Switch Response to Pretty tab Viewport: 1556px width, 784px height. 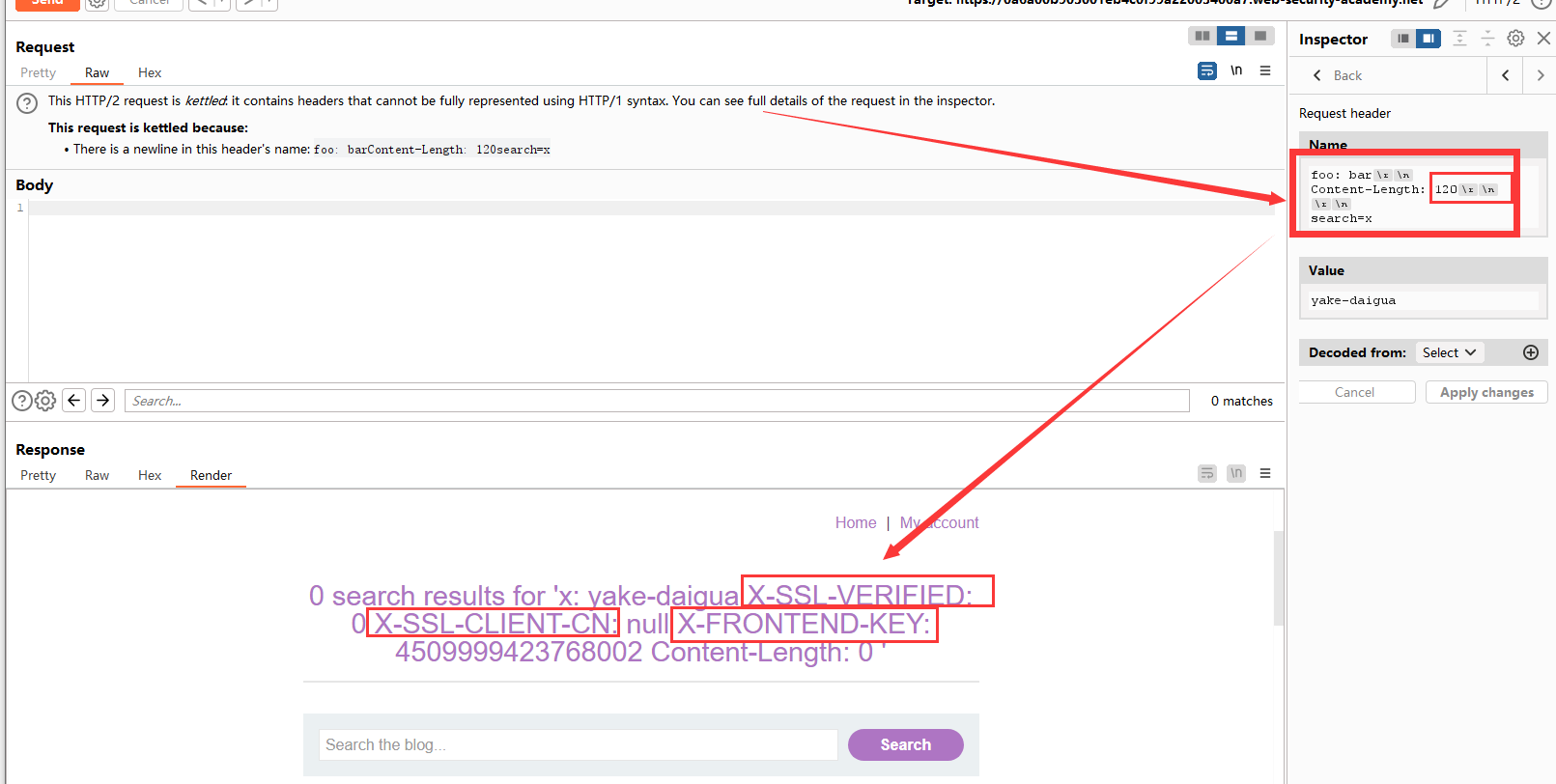pos(39,475)
